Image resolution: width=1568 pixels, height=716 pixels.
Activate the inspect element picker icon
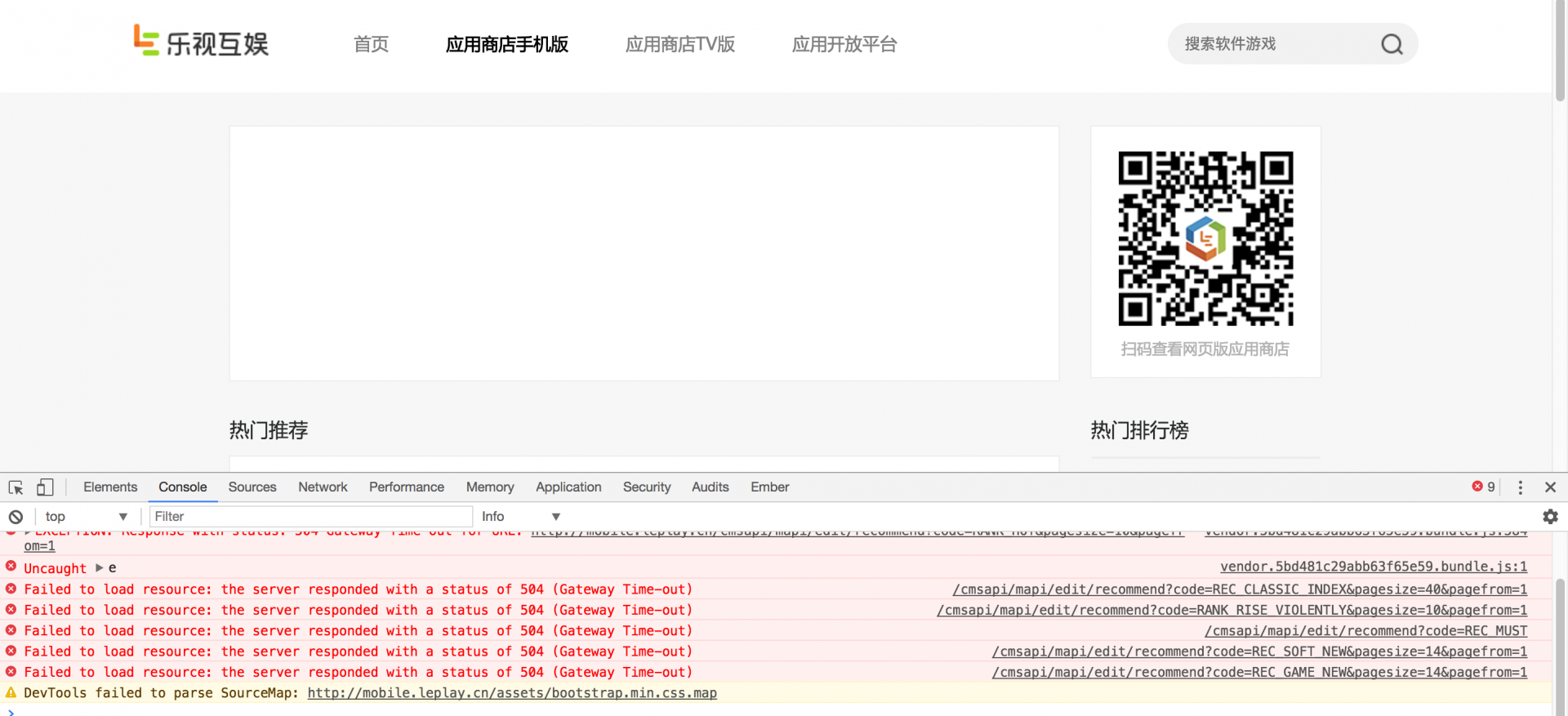pos(16,487)
